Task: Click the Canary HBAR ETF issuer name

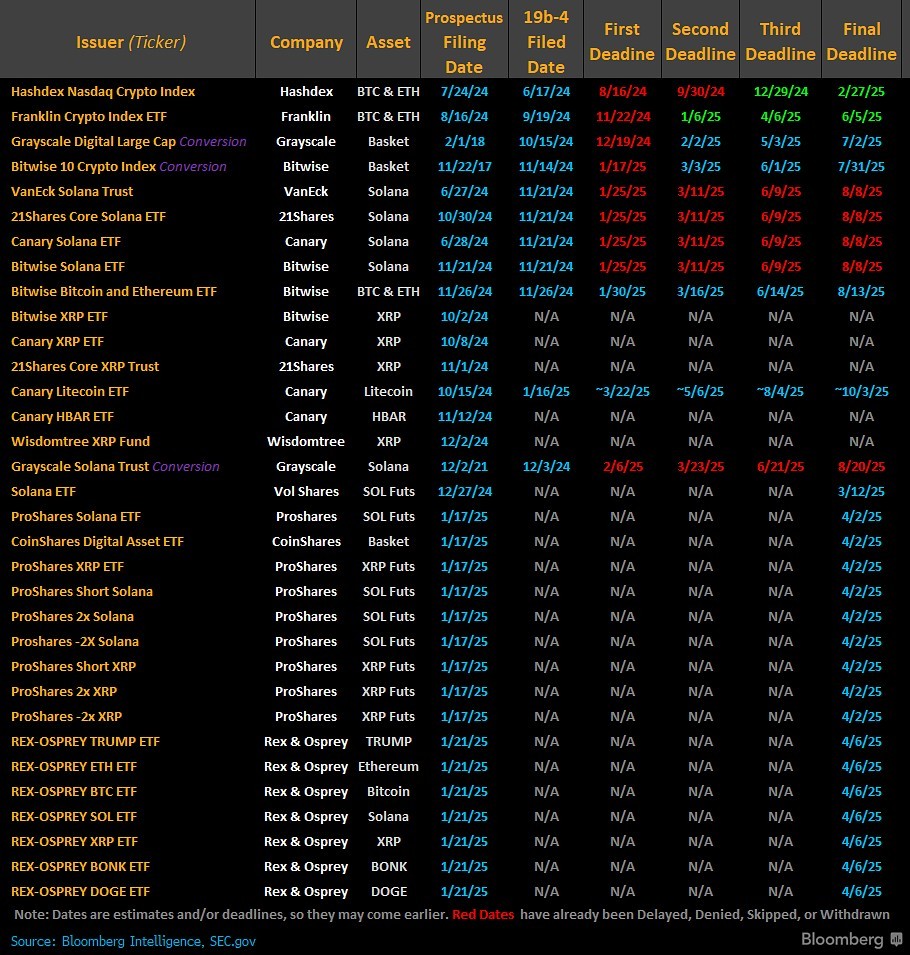Action: click(62, 416)
